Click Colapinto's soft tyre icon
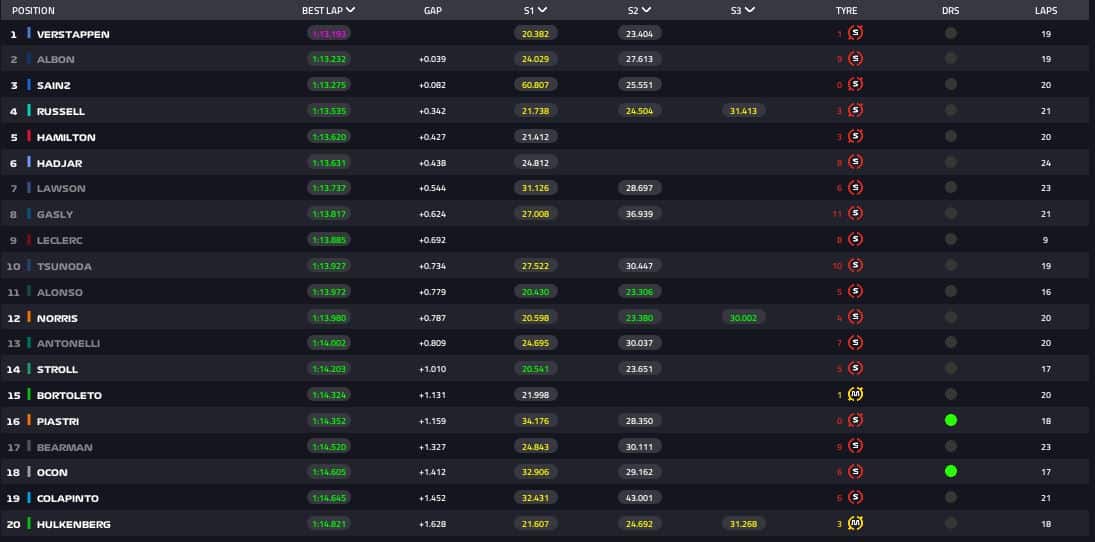 tap(855, 497)
